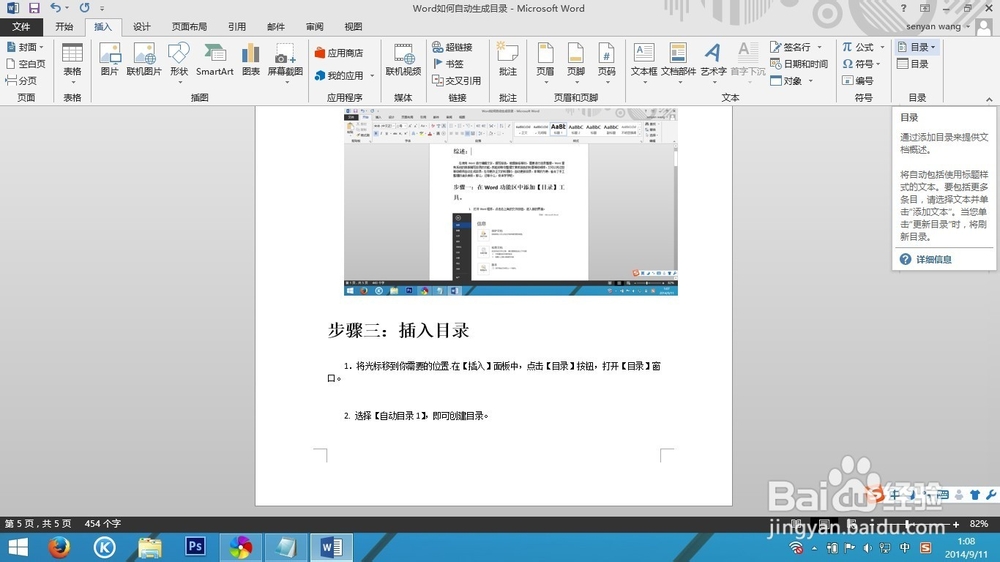Click the 82% zoom level
1000x562 pixels.
click(x=978, y=524)
